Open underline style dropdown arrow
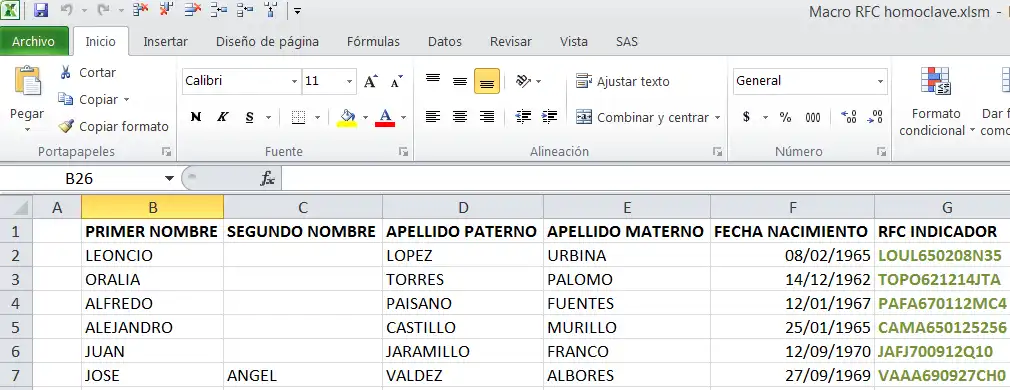The image size is (1010, 390). coord(268,118)
